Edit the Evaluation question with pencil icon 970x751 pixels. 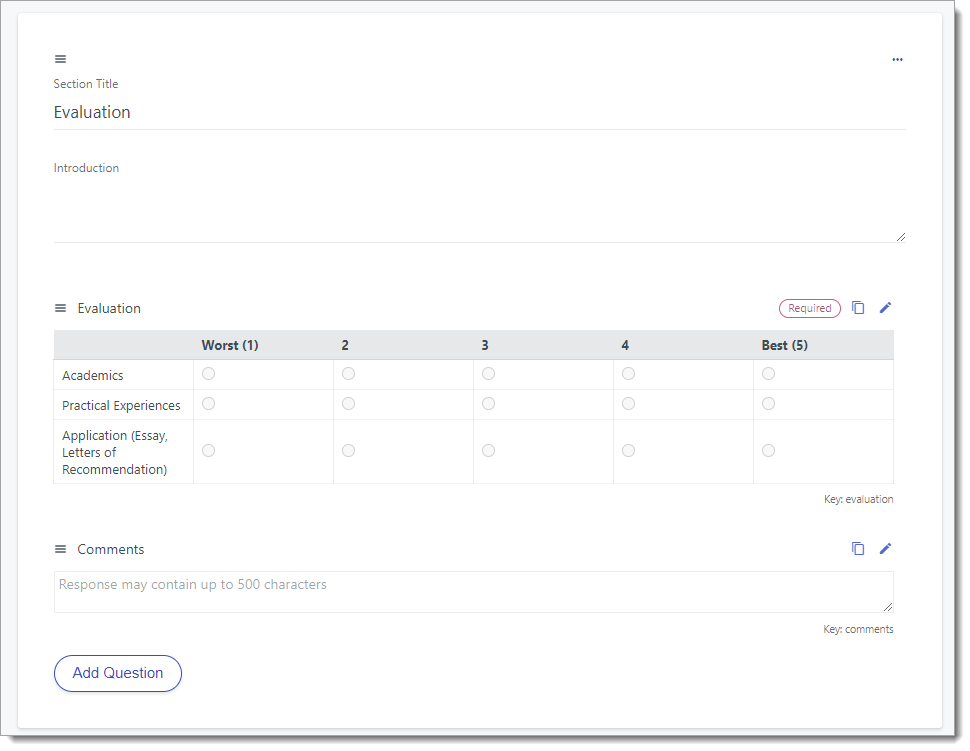pos(885,308)
